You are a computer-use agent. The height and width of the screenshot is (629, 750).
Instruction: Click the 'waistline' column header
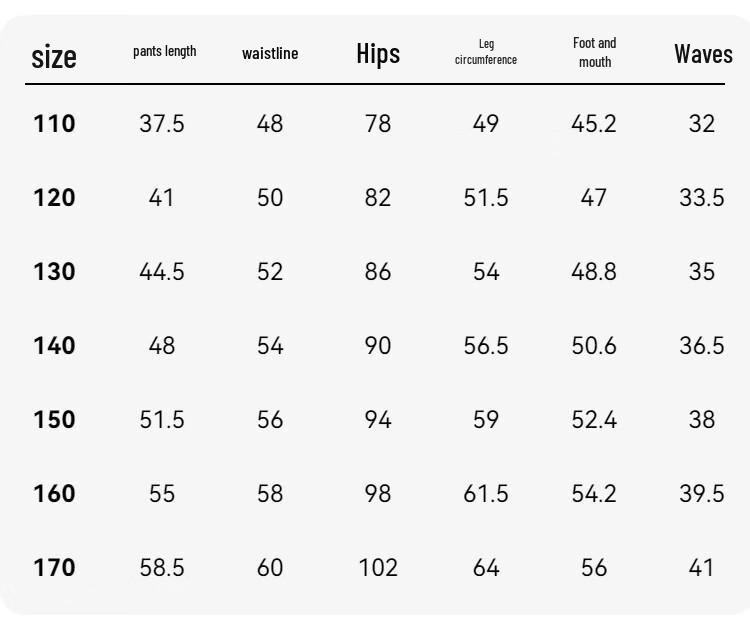click(270, 53)
